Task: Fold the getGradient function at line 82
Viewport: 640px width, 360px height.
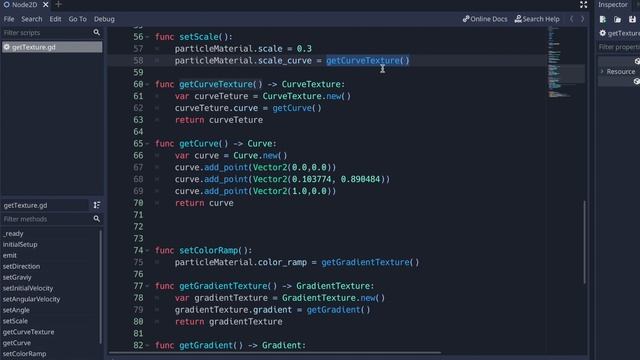Action: 147,346
